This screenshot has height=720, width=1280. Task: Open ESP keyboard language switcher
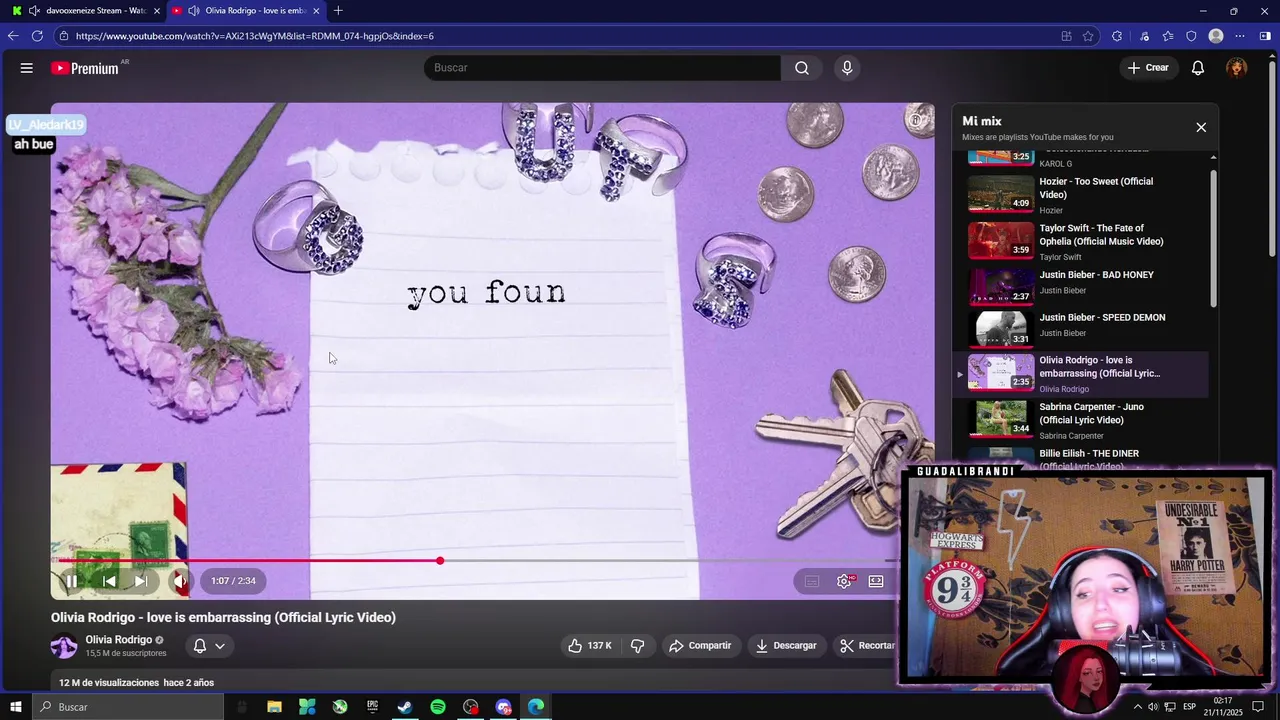coord(1189,707)
